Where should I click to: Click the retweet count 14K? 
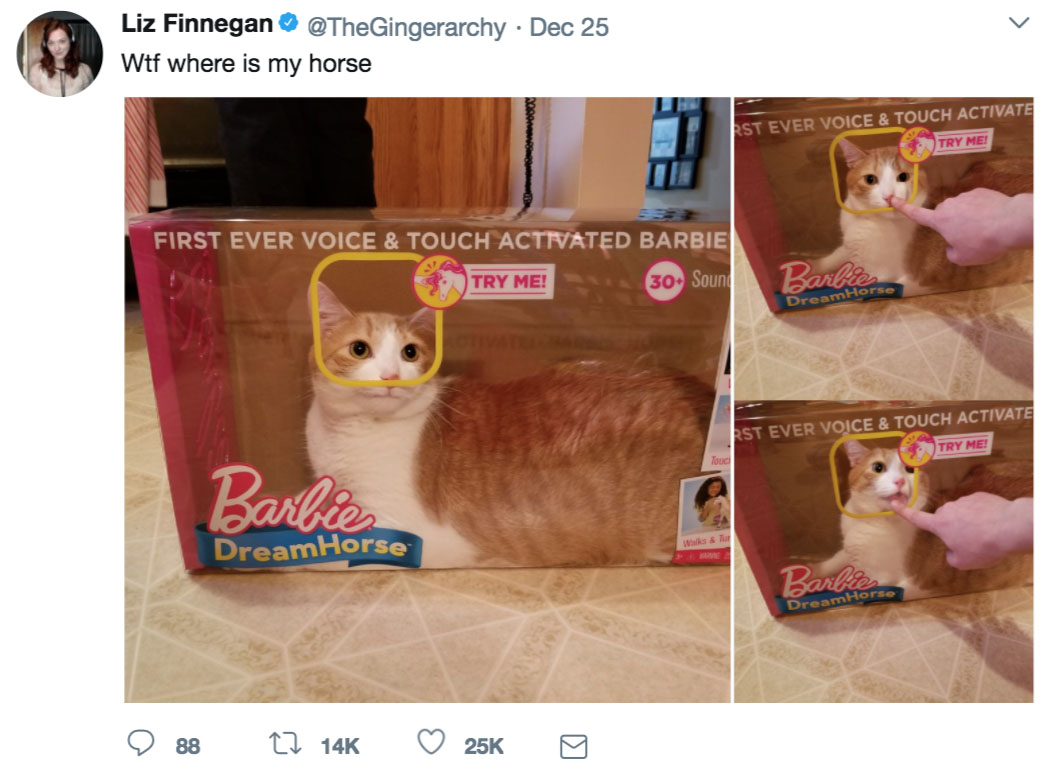pyautogui.click(x=339, y=746)
